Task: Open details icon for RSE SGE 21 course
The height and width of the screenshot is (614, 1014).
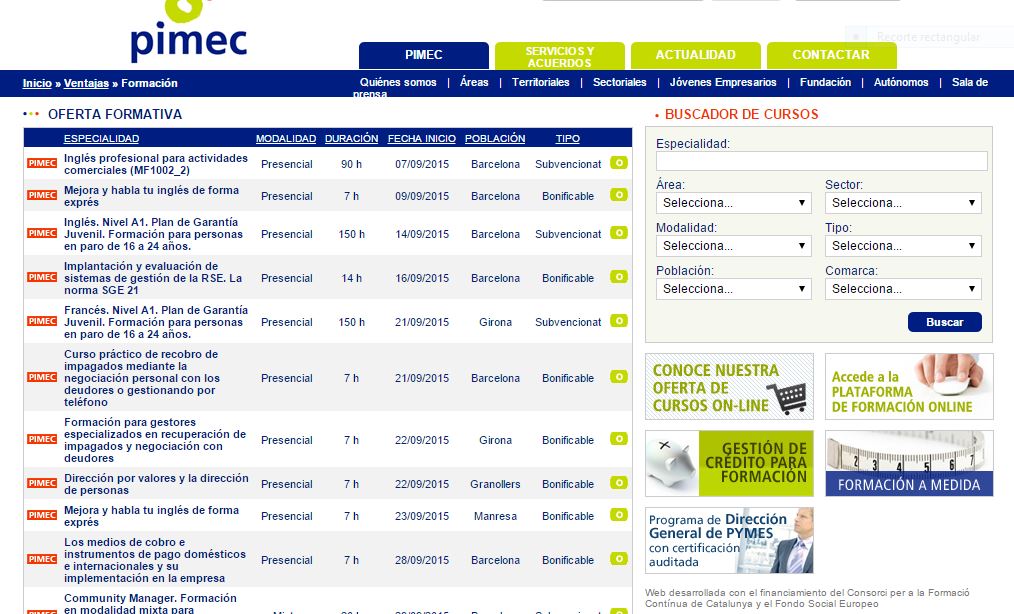Action: (619, 277)
